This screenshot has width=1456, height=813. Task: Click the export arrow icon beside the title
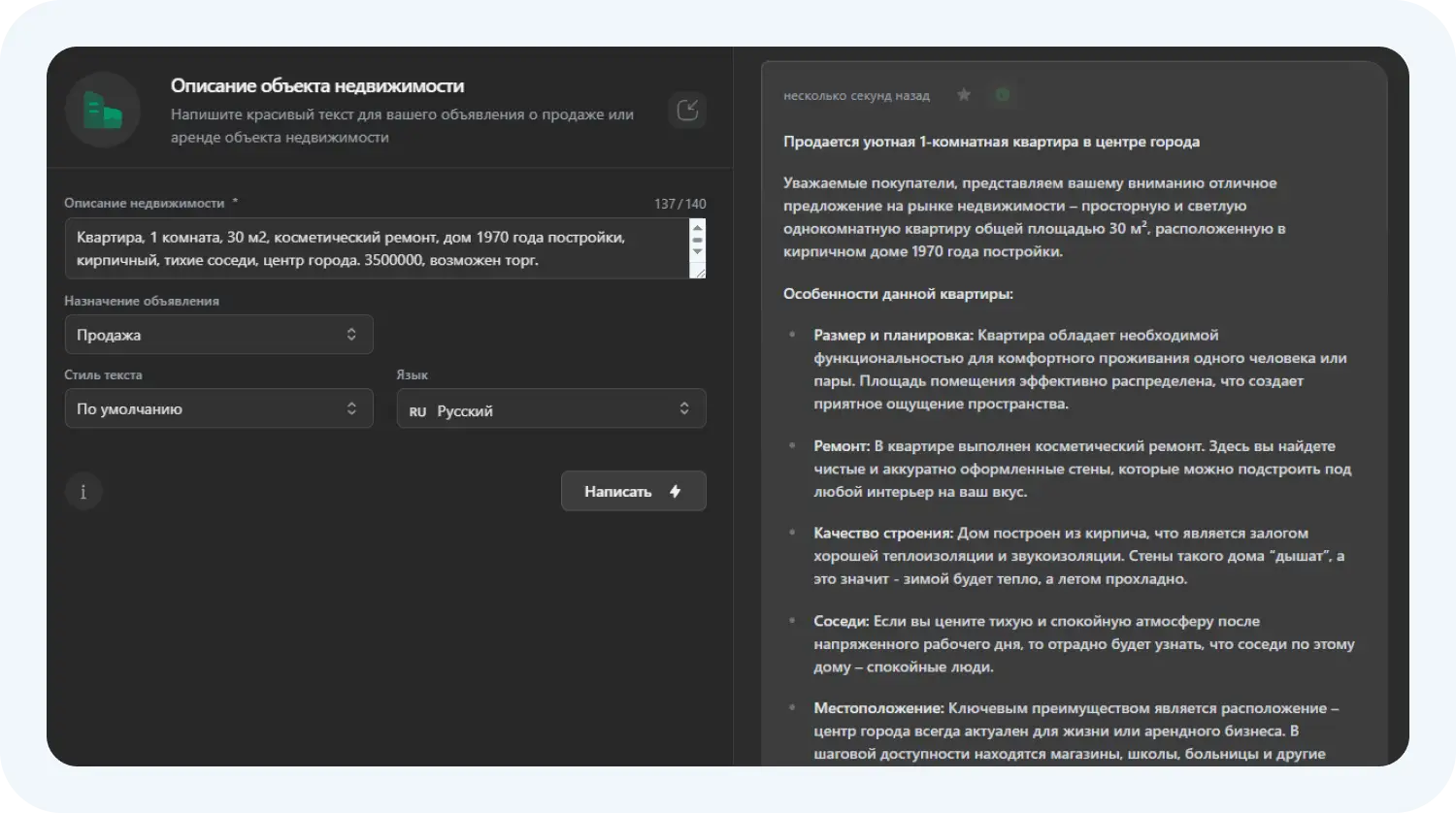pyautogui.click(x=687, y=110)
